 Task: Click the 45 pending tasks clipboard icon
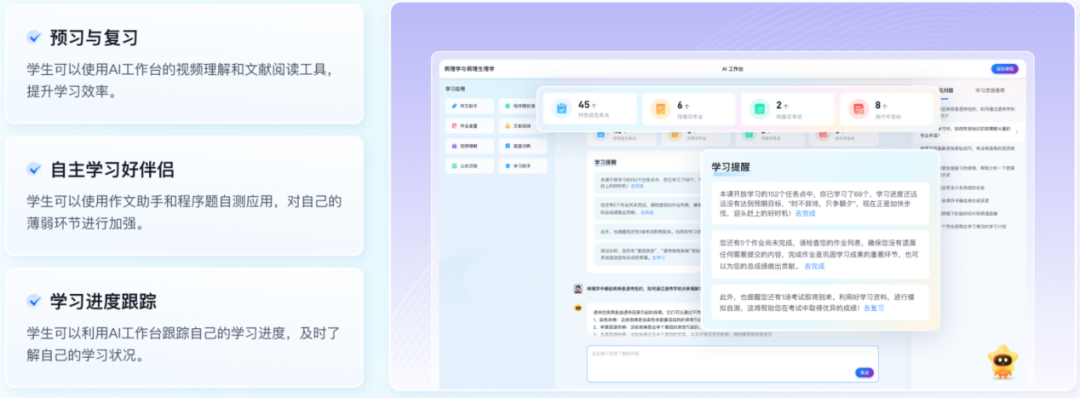(561, 109)
